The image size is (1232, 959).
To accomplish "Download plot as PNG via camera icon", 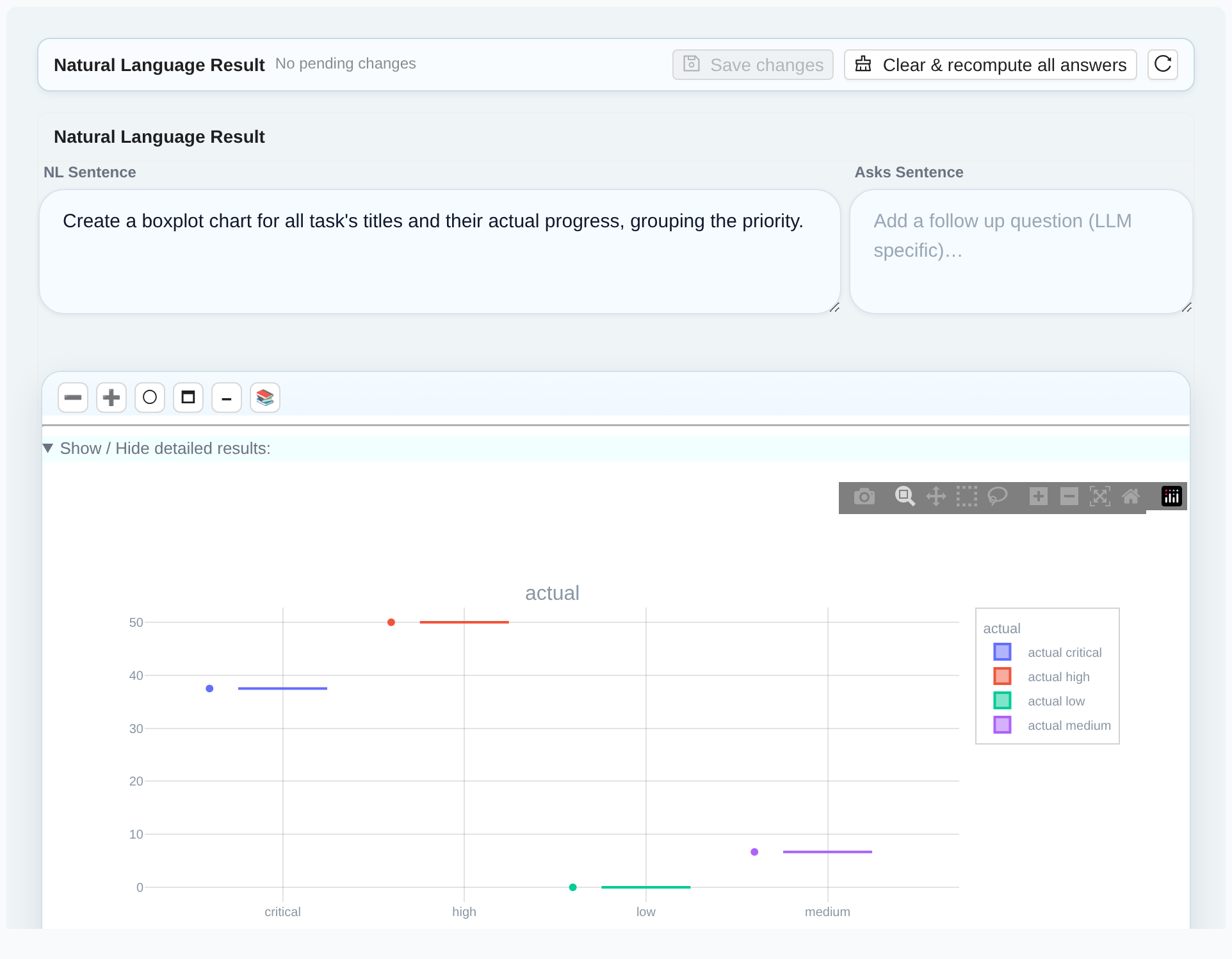I will click(864, 496).
